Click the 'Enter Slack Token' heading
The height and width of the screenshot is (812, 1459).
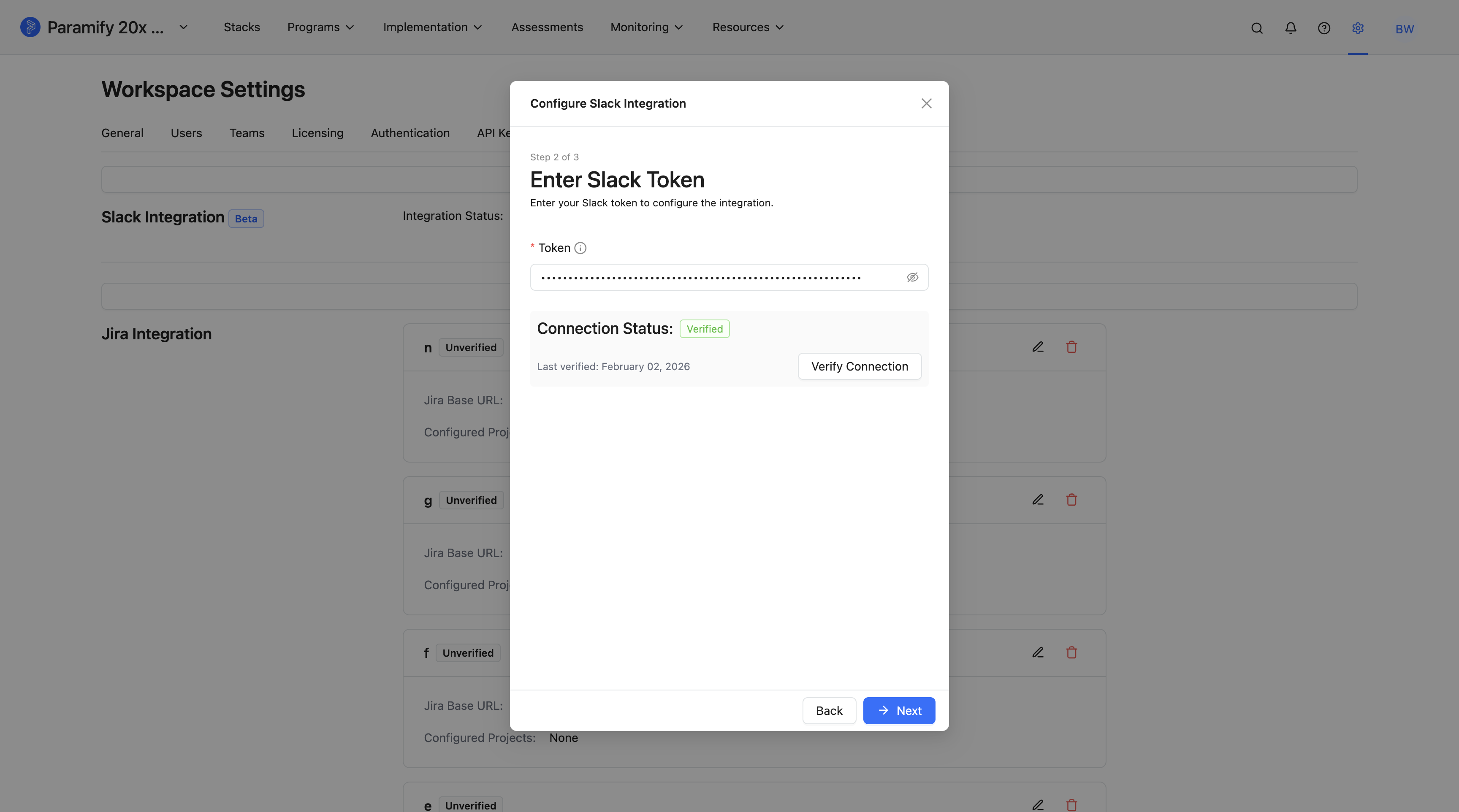[617, 180]
